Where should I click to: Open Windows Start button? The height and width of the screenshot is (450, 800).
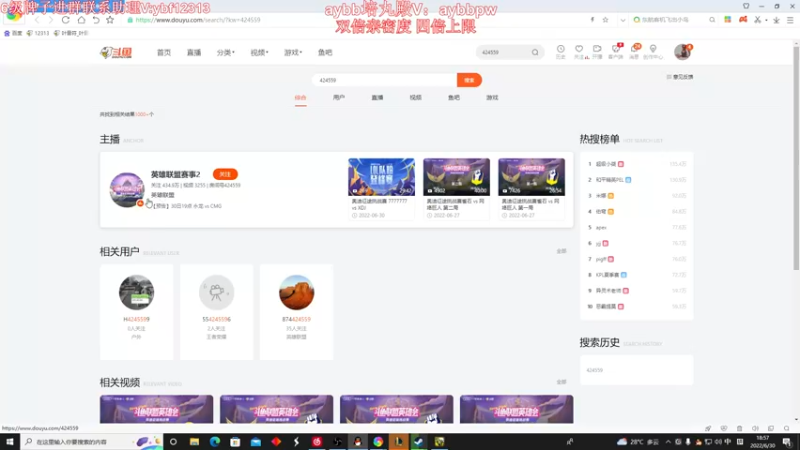(10, 441)
